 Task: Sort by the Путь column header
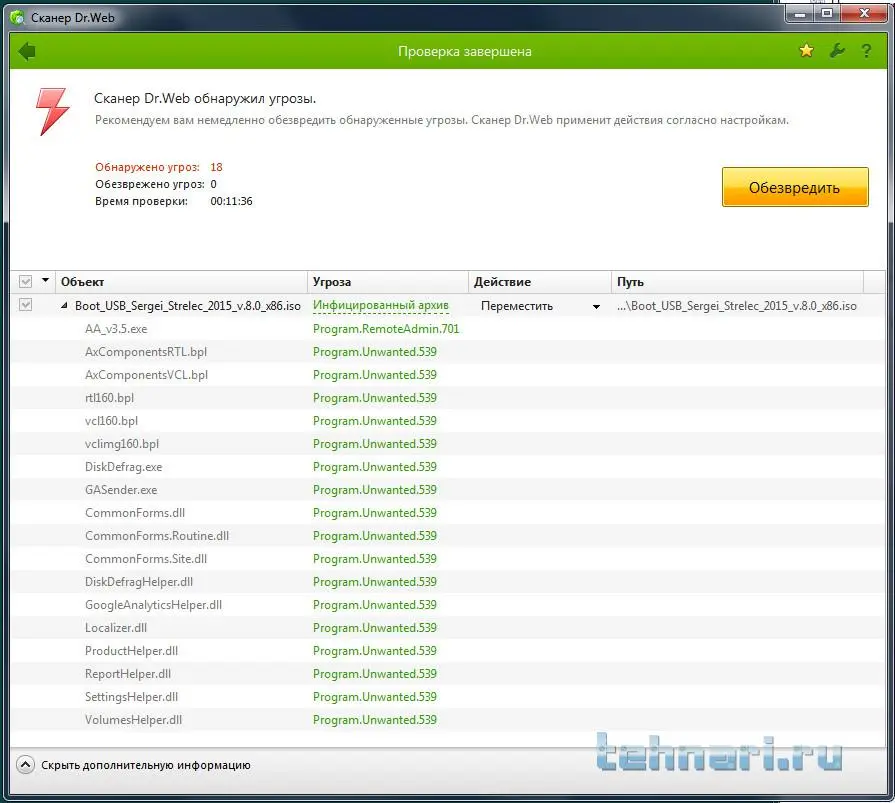(737, 282)
